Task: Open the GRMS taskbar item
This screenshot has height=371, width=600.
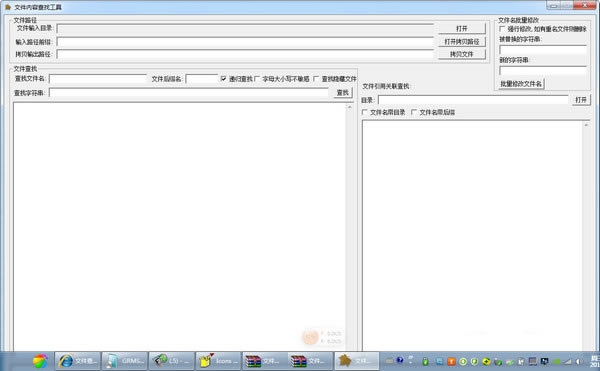Action: (x=125, y=361)
